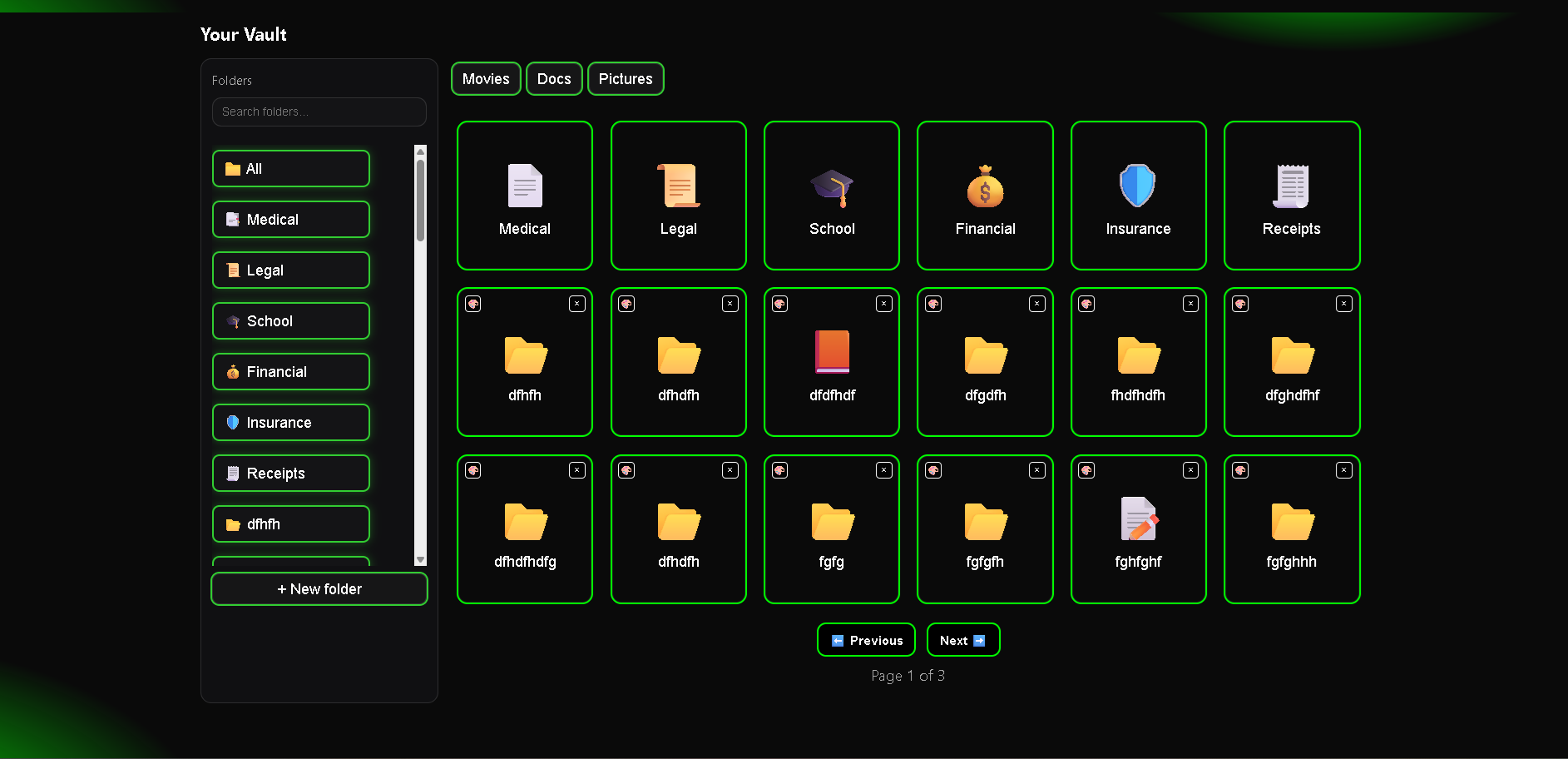Image resolution: width=1568 pixels, height=759 pixels.
Task: Create a new folder
Action: click(x=319, y=588)
